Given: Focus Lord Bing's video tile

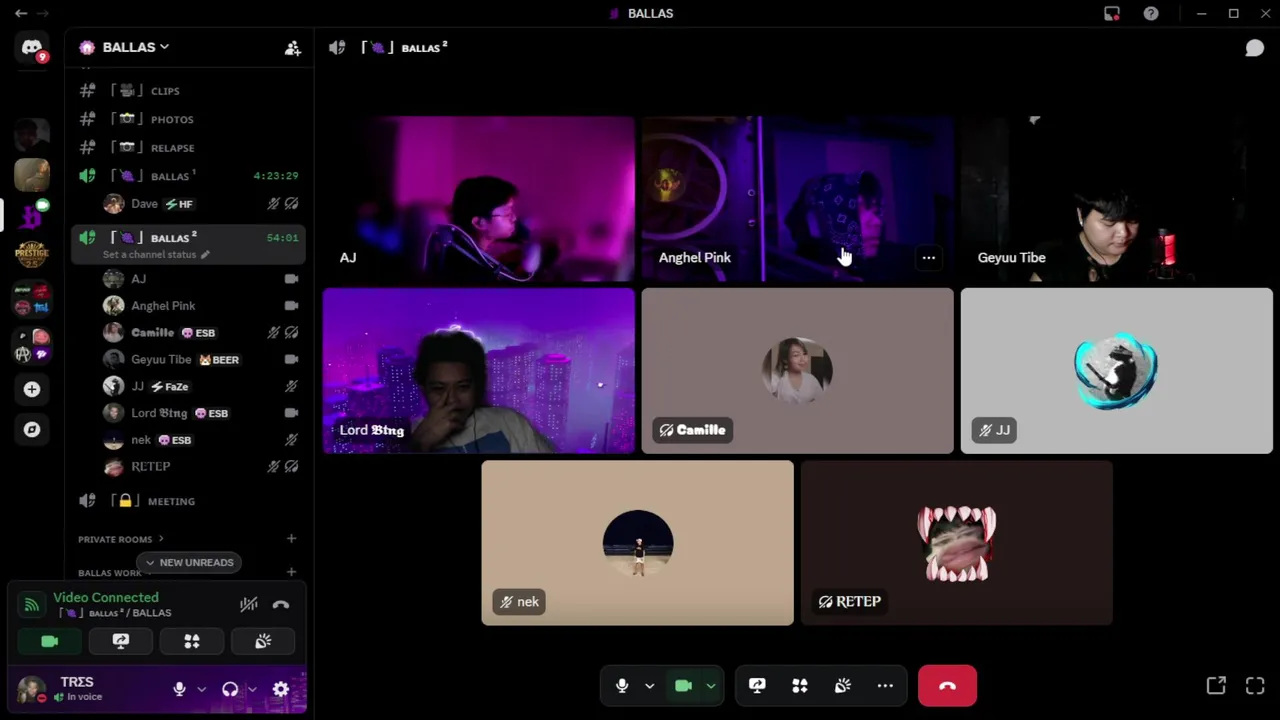Looking at the screenshot, I should click(478, 371).
